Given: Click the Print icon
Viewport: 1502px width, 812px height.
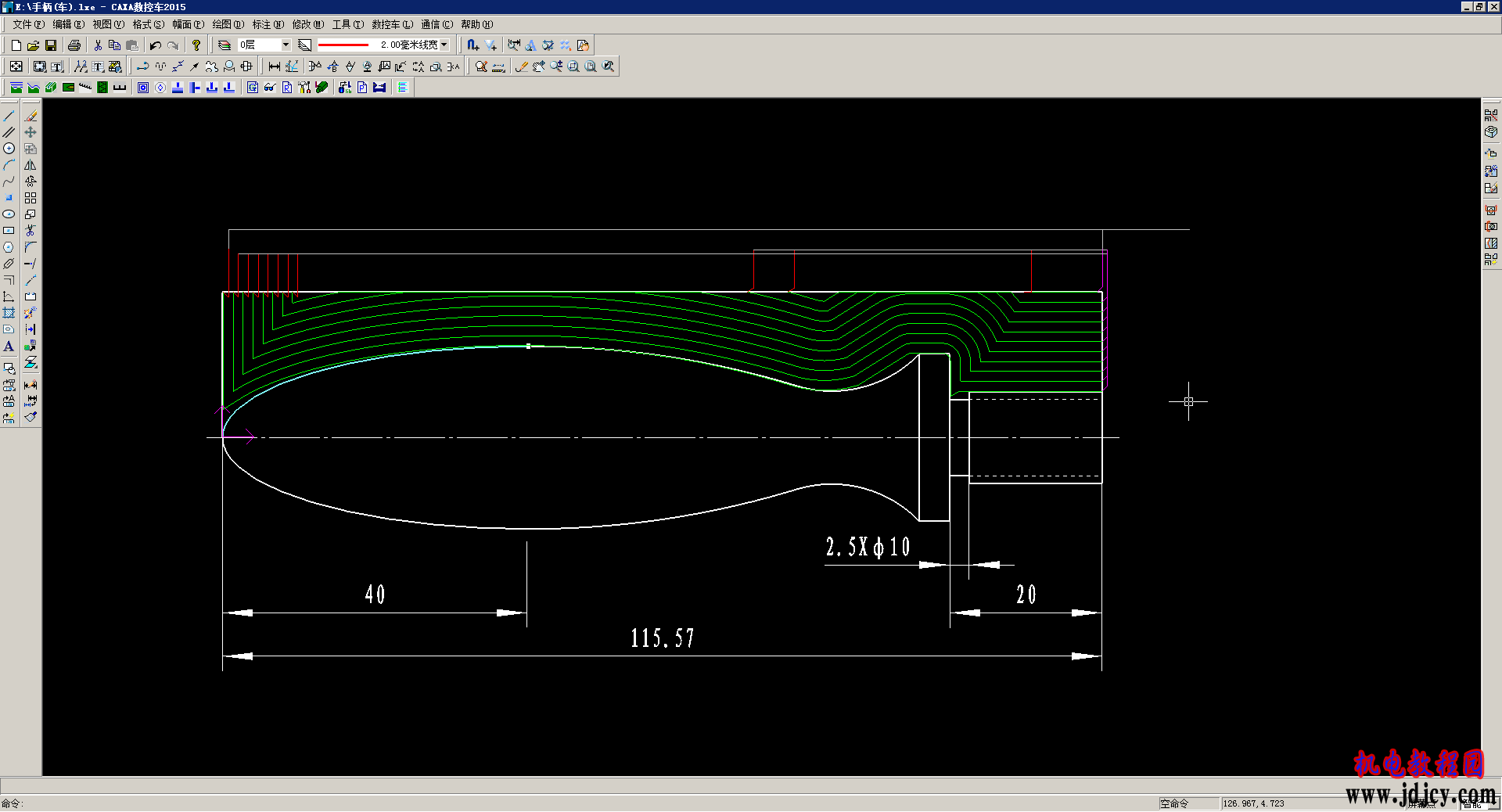Looking at the screenshot, I should pyautogui.click(x=74, y=45).
